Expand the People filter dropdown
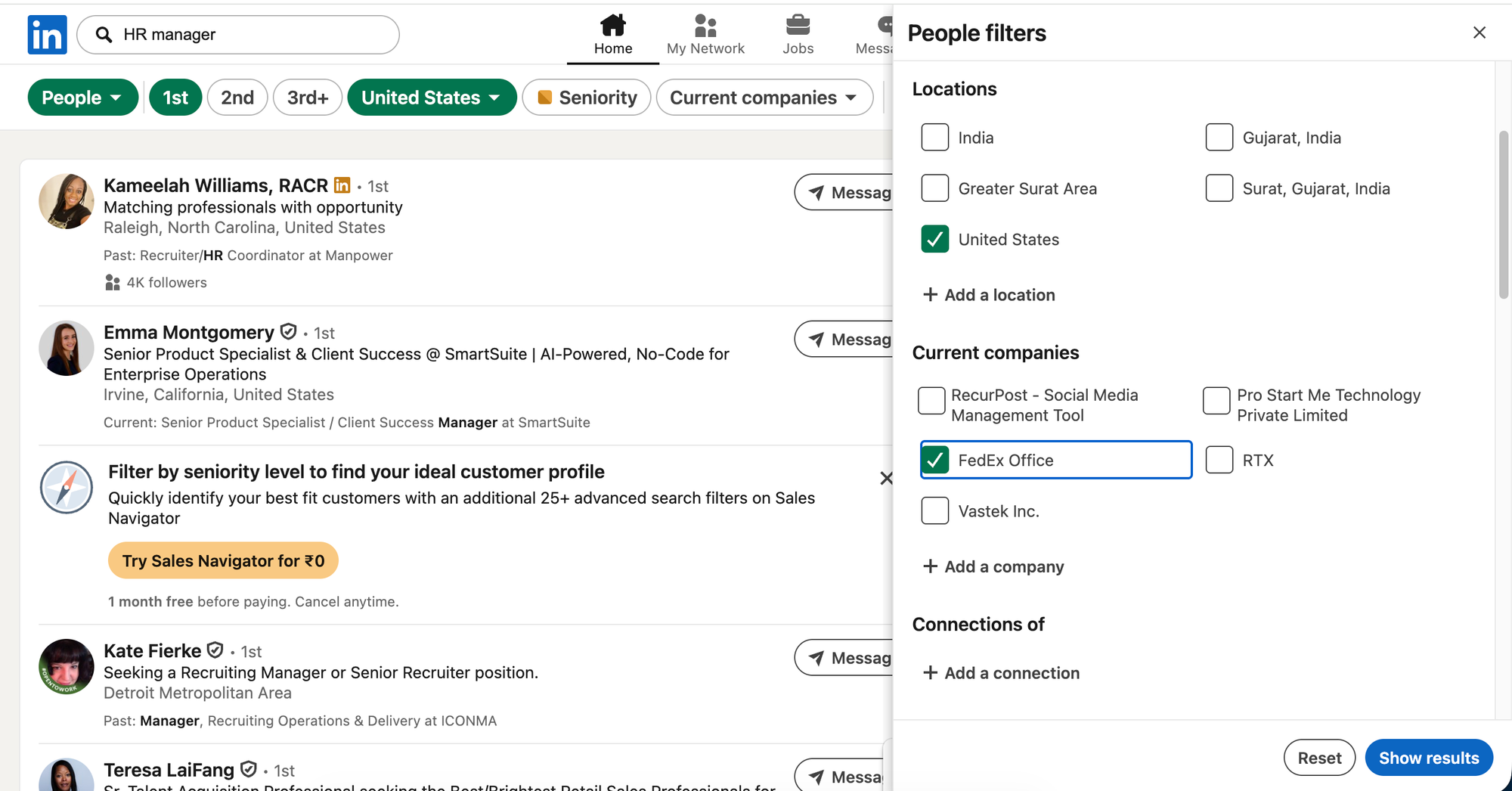The height and width of the screenshot is (791, 1512). (82, 98)
